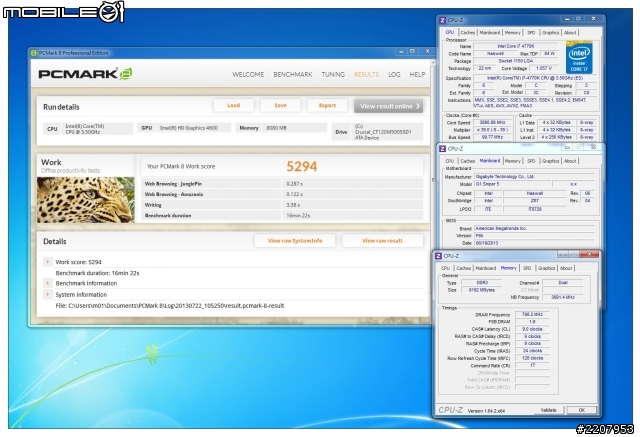Click the Export button in Run details
The height and width of the screenshot is (437, 640).
click(x=327, y=105)
